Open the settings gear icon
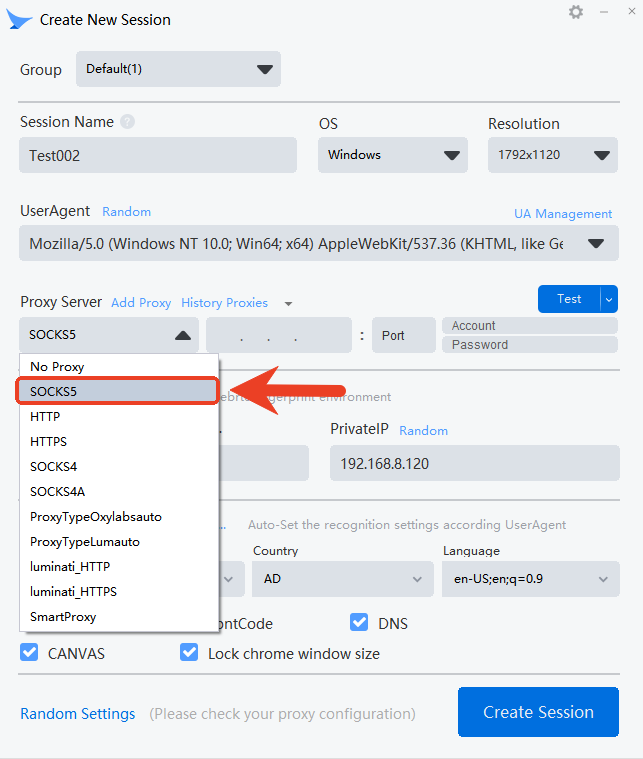The height and width of the screenshot is (759, 643). [576, 12]
